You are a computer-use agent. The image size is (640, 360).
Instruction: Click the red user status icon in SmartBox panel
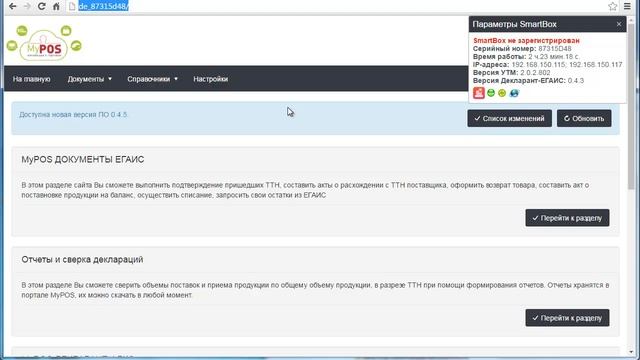tap(479, 93)
